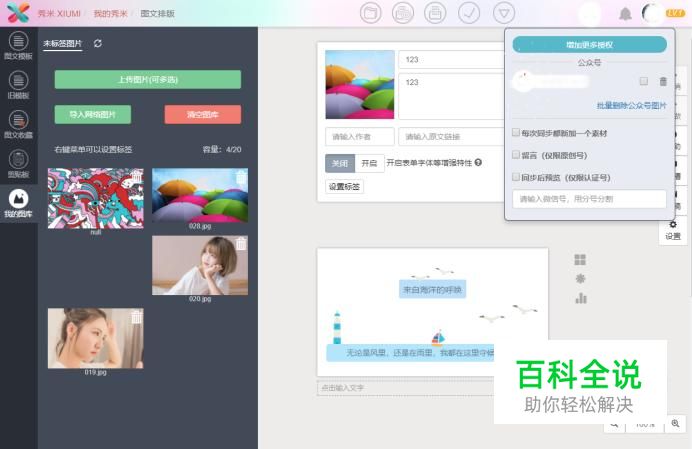Click the checkmark circle icon in top toolbar
692x449 pixels.
coord(469,13)
